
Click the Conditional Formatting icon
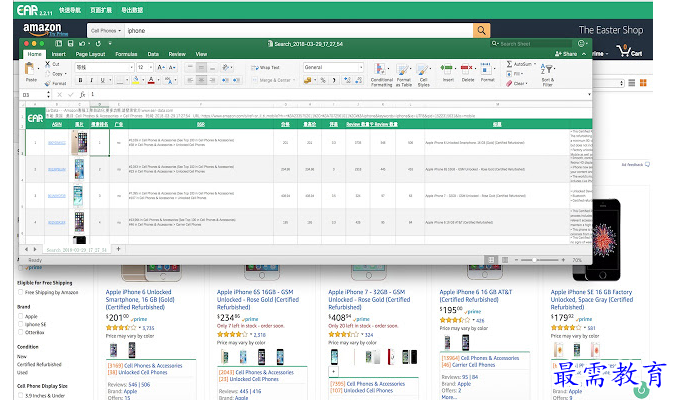(x=380, y=69)
